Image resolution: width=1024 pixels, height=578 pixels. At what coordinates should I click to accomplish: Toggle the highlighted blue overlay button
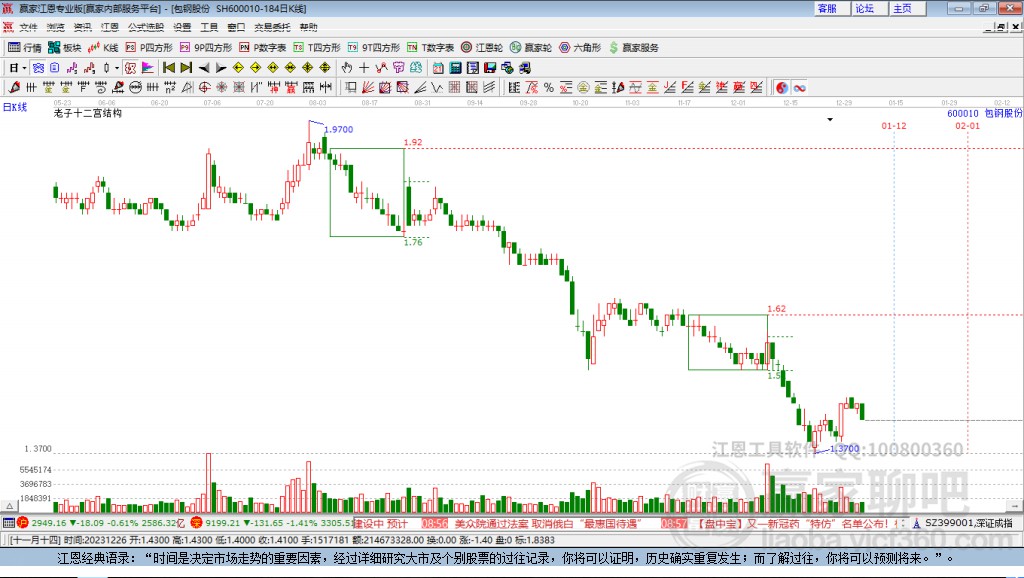pyautogui.click(x=38, y=68)
